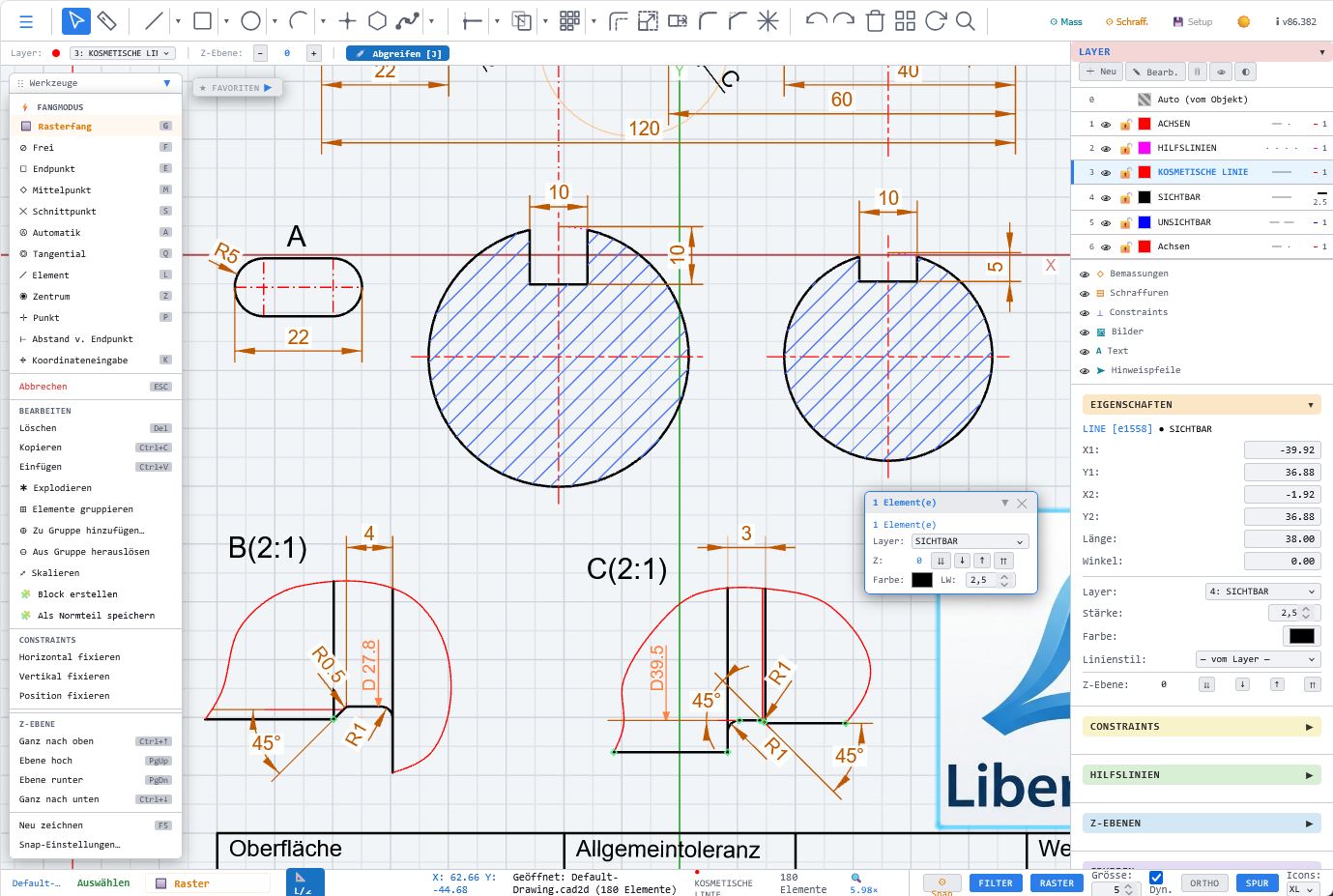The width and height of the screenshot is (1333, 896).
Task: Delete layer using panel trash button
Action: [1198, 72]
